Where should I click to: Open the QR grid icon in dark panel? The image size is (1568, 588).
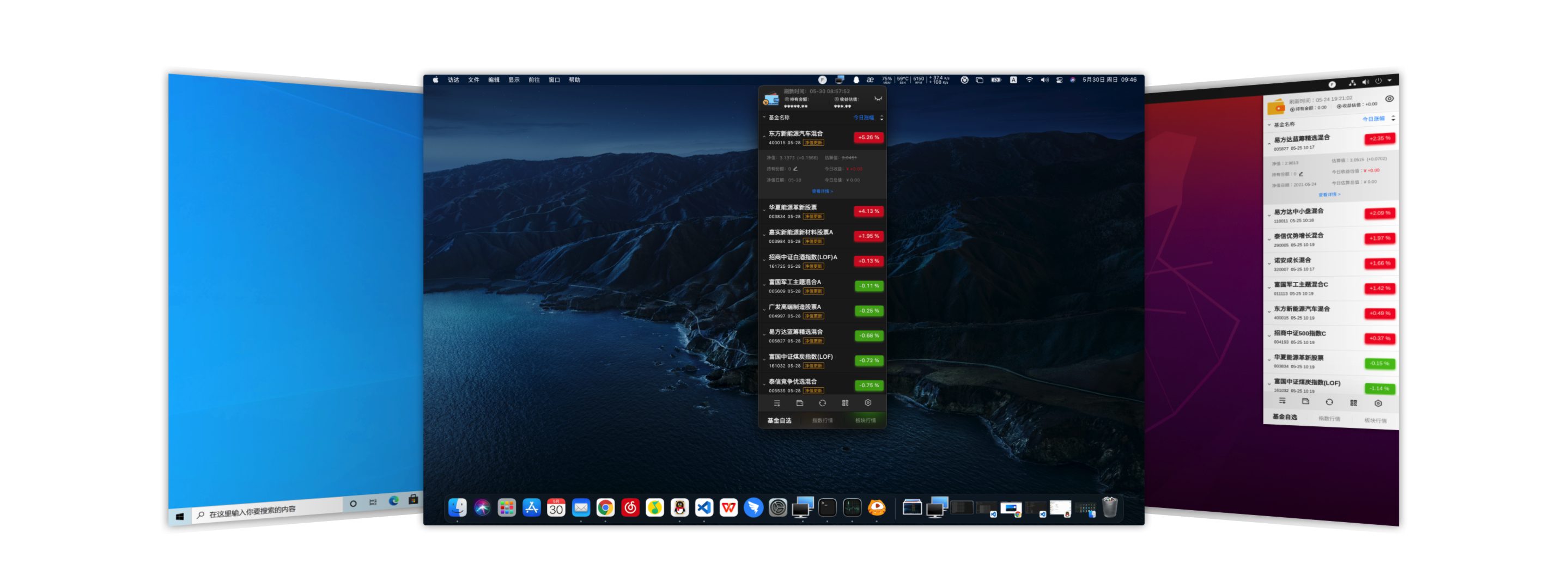(845, 403)
